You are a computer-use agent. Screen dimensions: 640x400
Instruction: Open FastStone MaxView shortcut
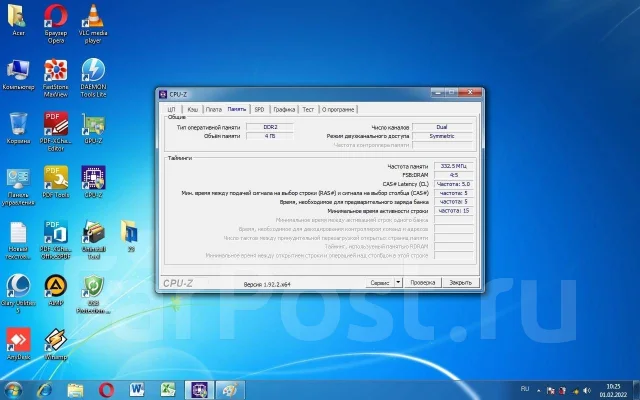[x=56, y=78]
